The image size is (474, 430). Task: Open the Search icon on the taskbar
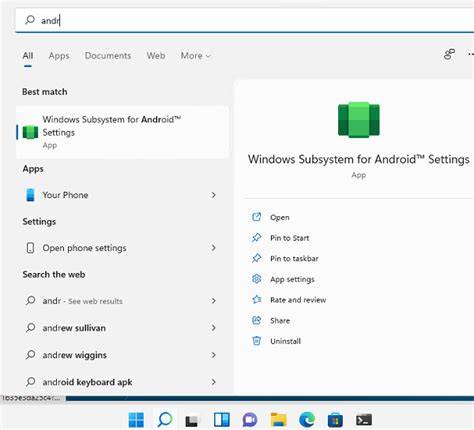165,420
